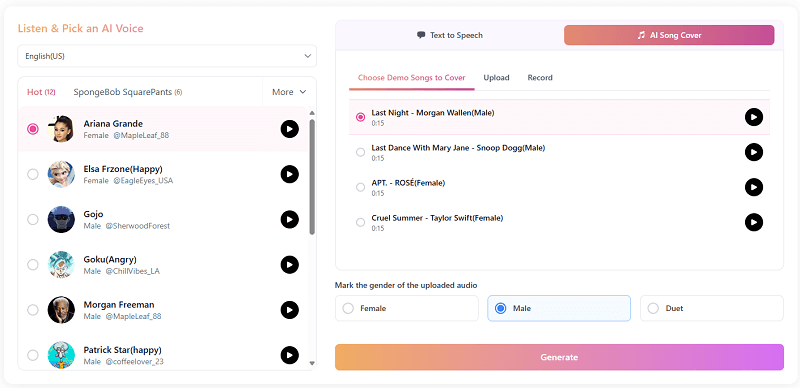Play the Goku(Angry) voice sample
This screenshot has width=800, height=388.
click(x=290, y=265)
